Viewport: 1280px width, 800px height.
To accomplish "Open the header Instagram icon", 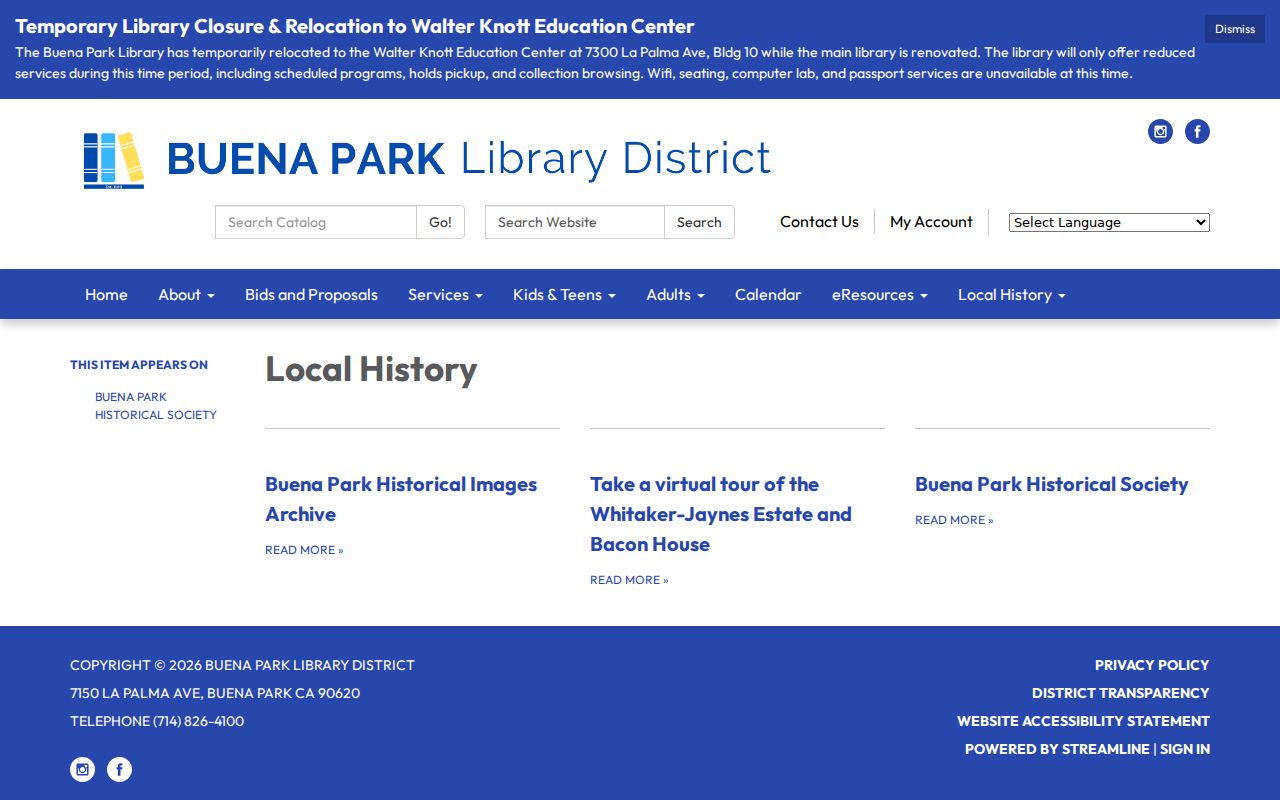I will click(x=1160, y=131).
